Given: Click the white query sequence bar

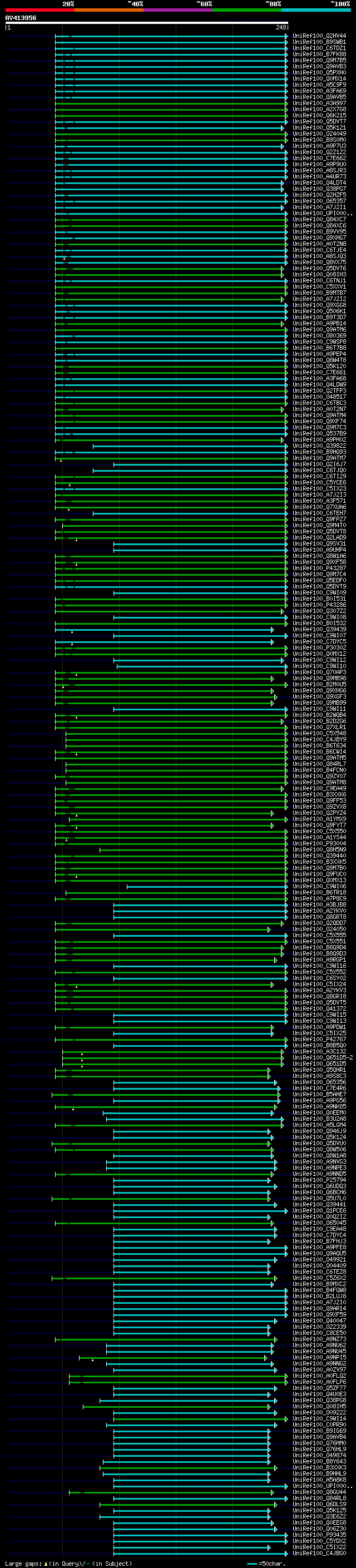Looking at the screenshot, I should click(x=147, y=22).
